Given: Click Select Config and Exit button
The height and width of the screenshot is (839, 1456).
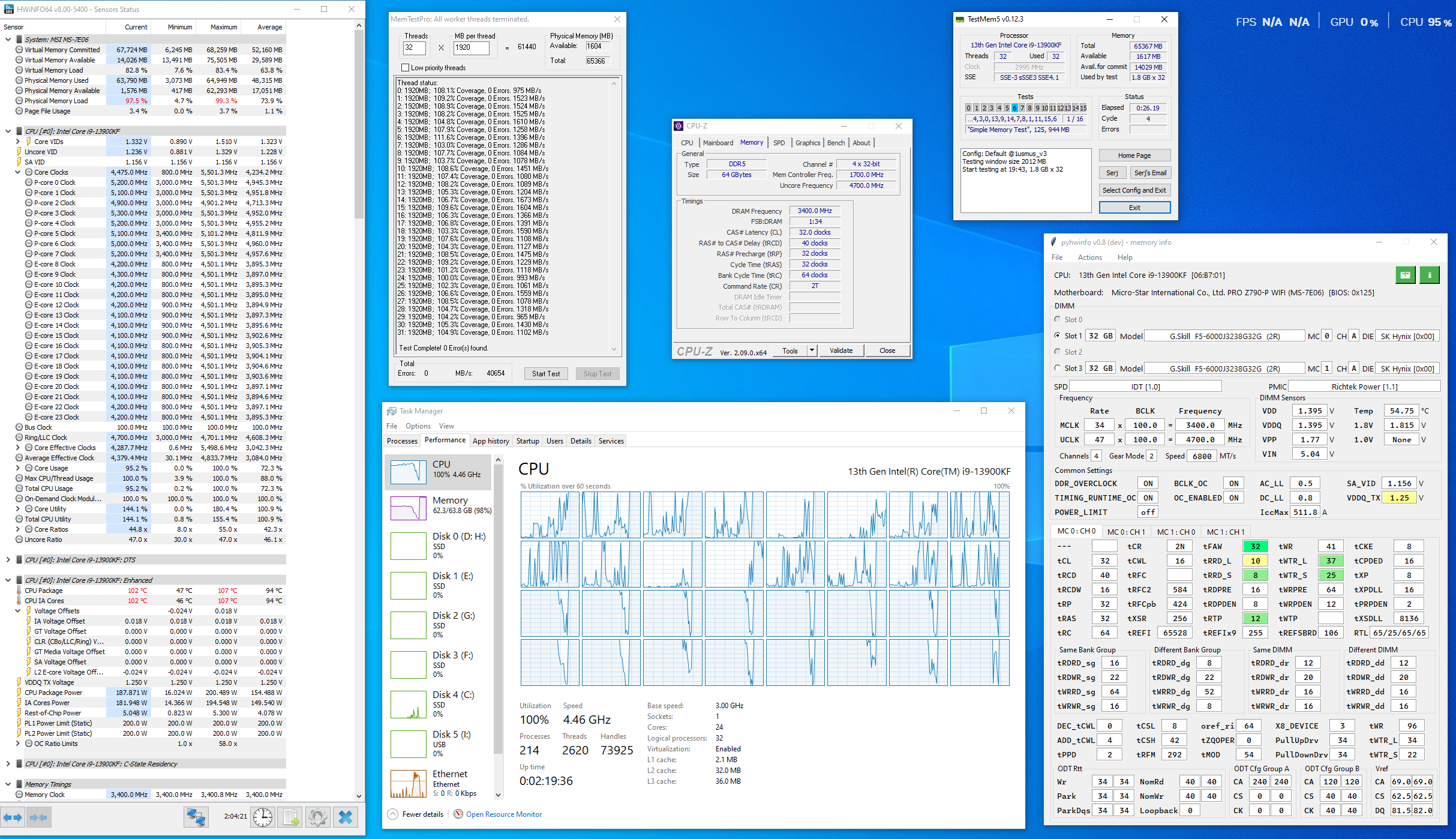Looking at the screenshot, I should point(1134,190).
